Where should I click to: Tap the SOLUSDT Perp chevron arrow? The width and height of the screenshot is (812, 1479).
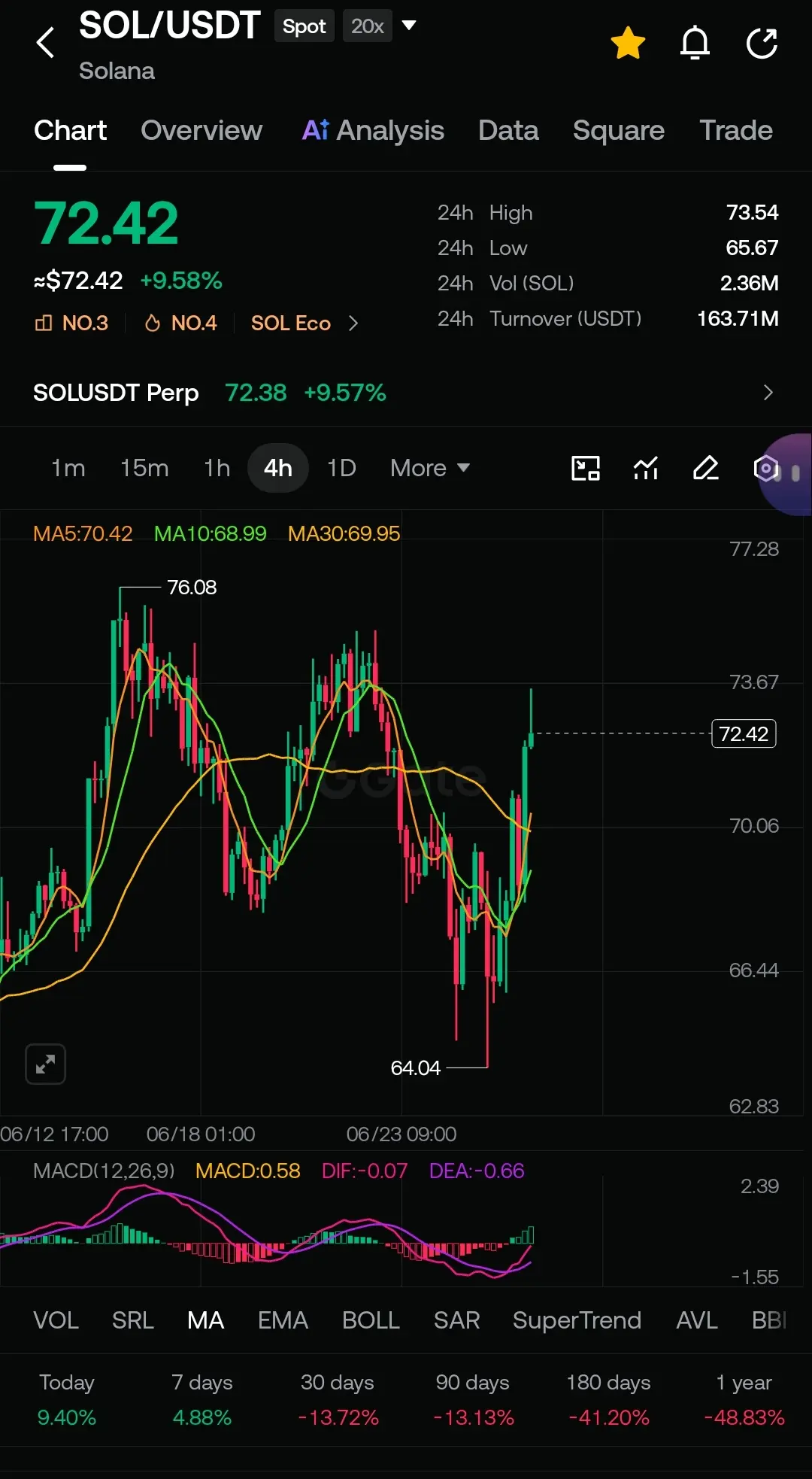pos(768,393)
